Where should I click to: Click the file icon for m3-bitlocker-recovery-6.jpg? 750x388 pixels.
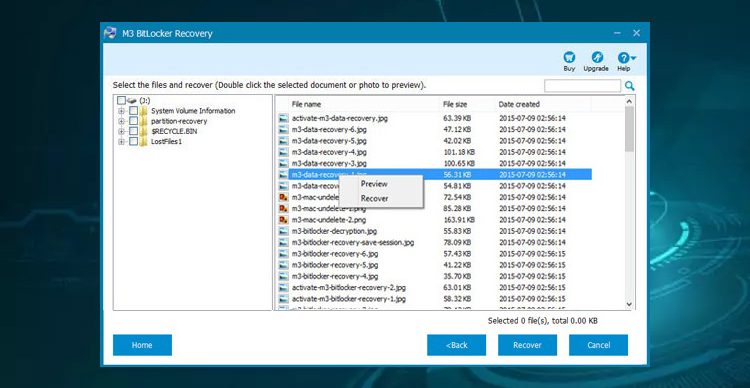click(284, 254)
